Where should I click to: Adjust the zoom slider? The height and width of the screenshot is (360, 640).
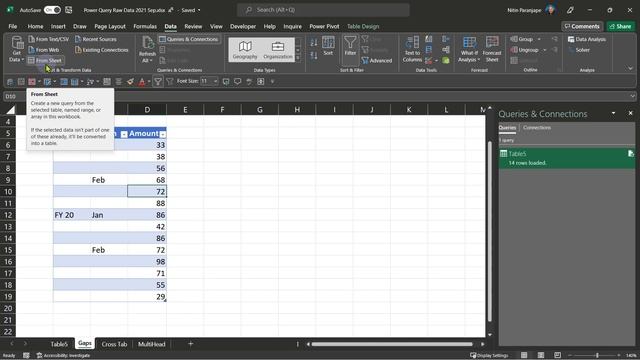coord(597,356)
